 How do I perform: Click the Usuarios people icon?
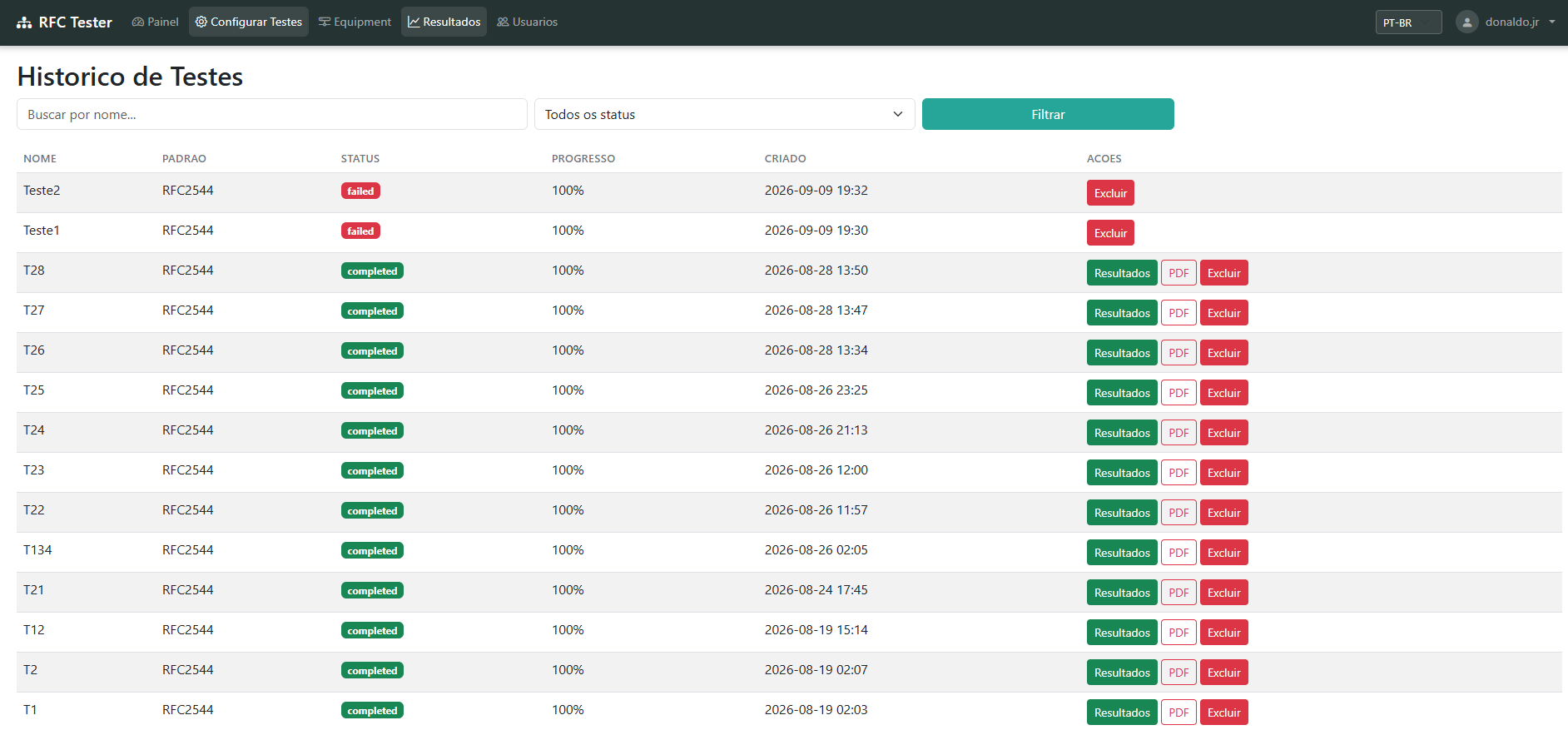(503, 22)
